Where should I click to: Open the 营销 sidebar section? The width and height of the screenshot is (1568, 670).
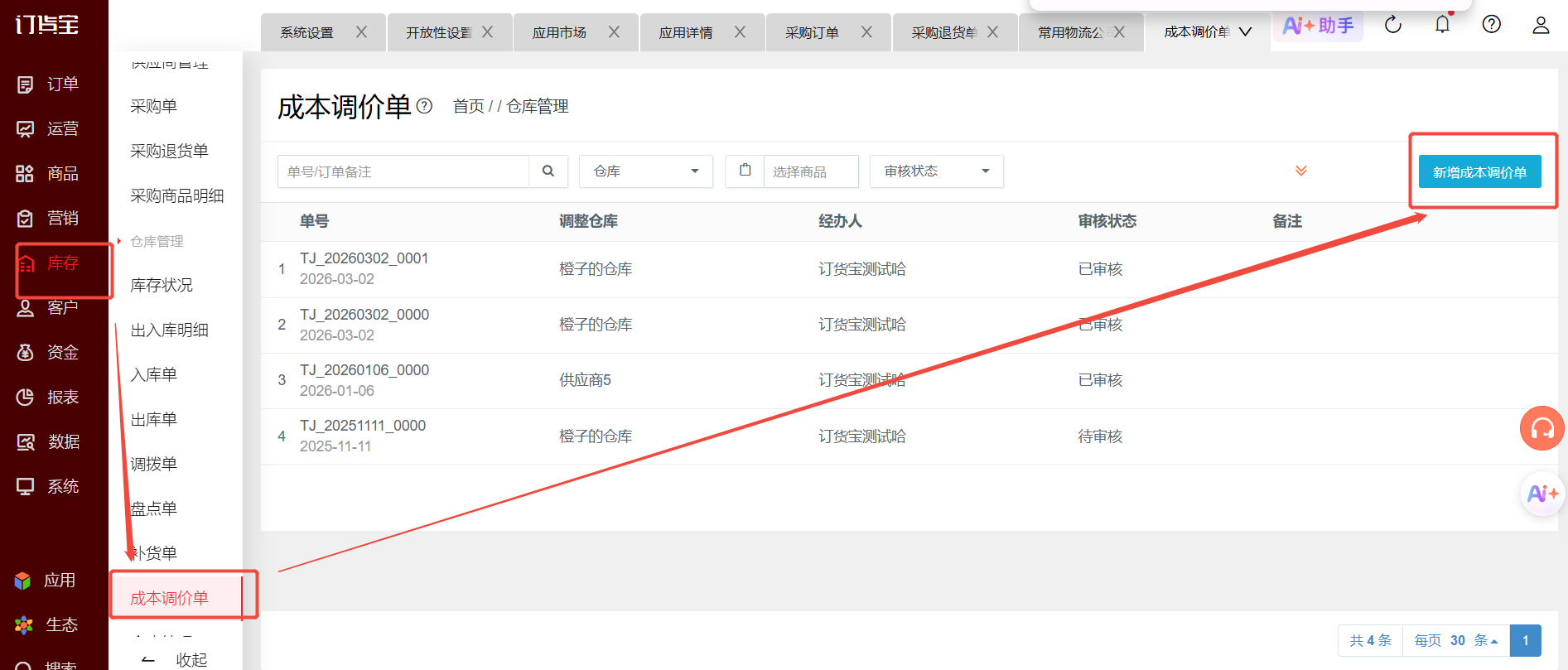(48, 219)
